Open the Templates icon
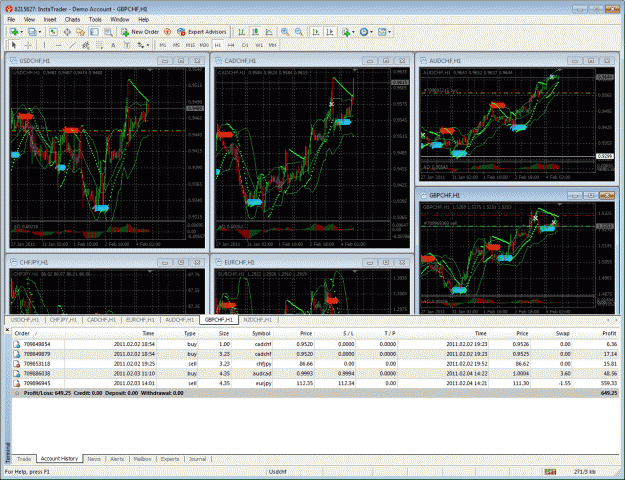 [x=382, y=32]
